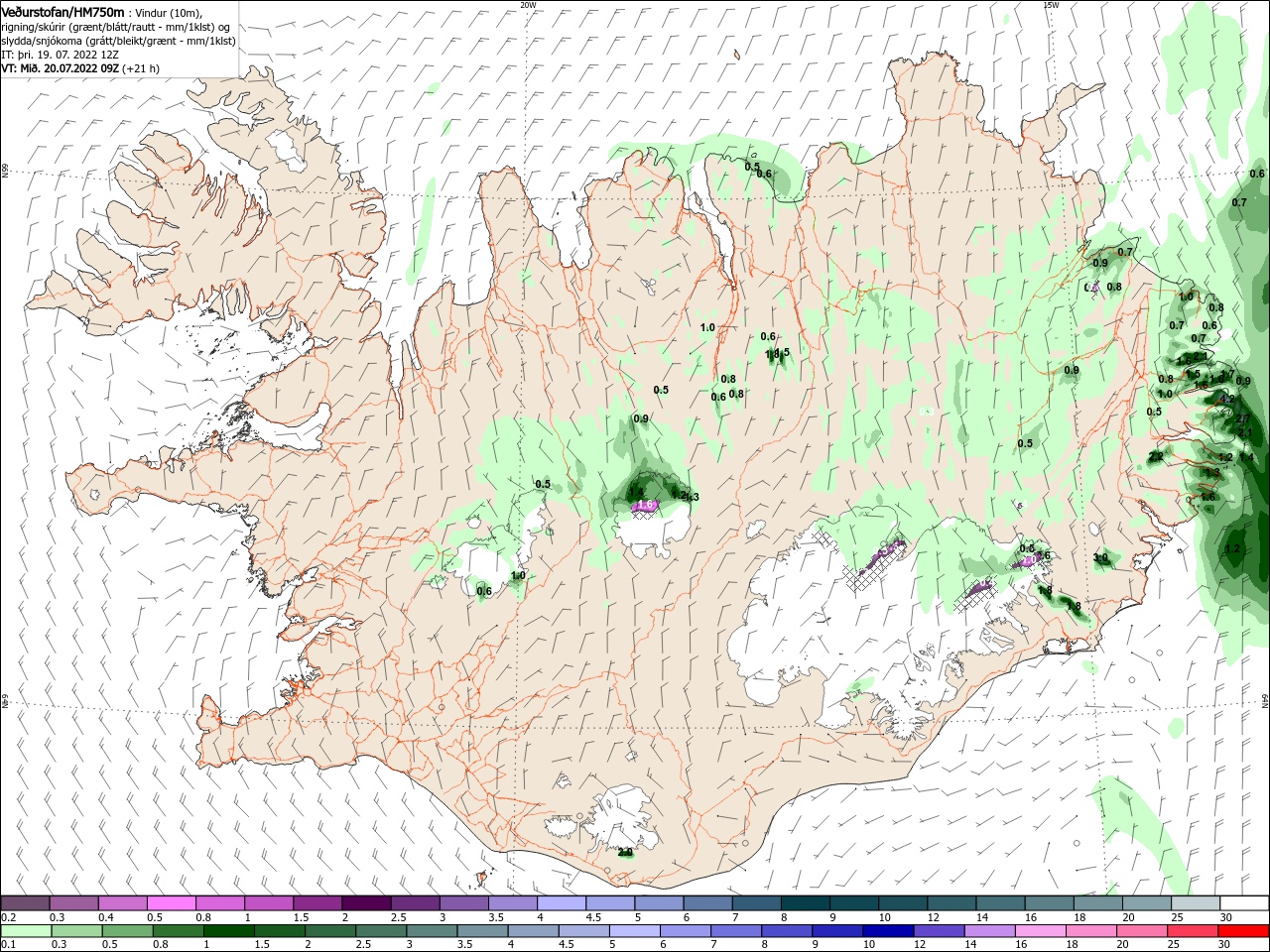Select the white swatch labeled 30 in upper legend
The height and width of the screenshot is (952, 1270).
click(1243, 903)
